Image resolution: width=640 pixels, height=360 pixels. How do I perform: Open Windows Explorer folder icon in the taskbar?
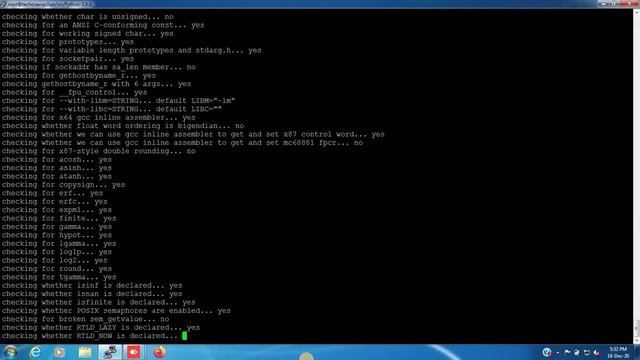point(85,352)
